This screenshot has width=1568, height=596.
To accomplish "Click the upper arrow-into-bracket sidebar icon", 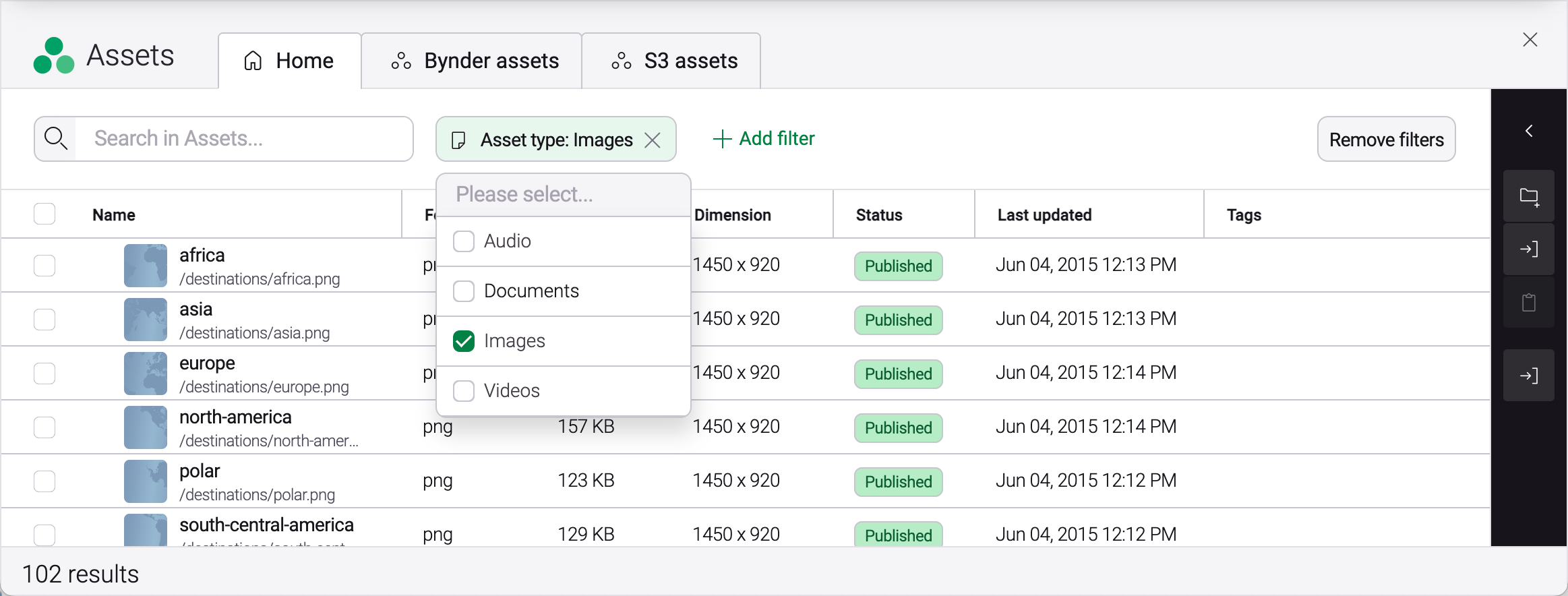I will (1528, 249).
